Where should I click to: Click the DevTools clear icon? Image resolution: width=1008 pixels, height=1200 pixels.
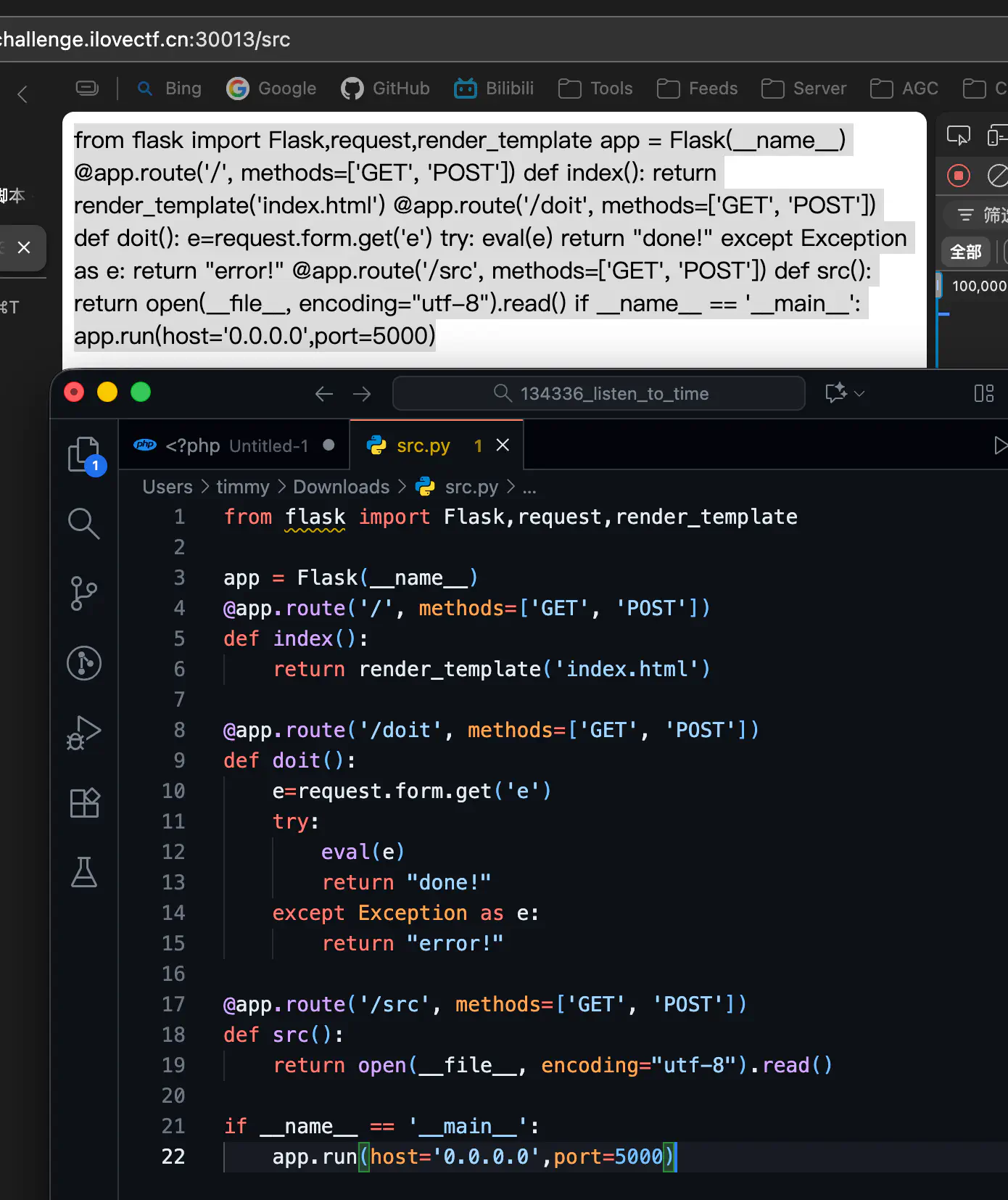click(997, 176)
